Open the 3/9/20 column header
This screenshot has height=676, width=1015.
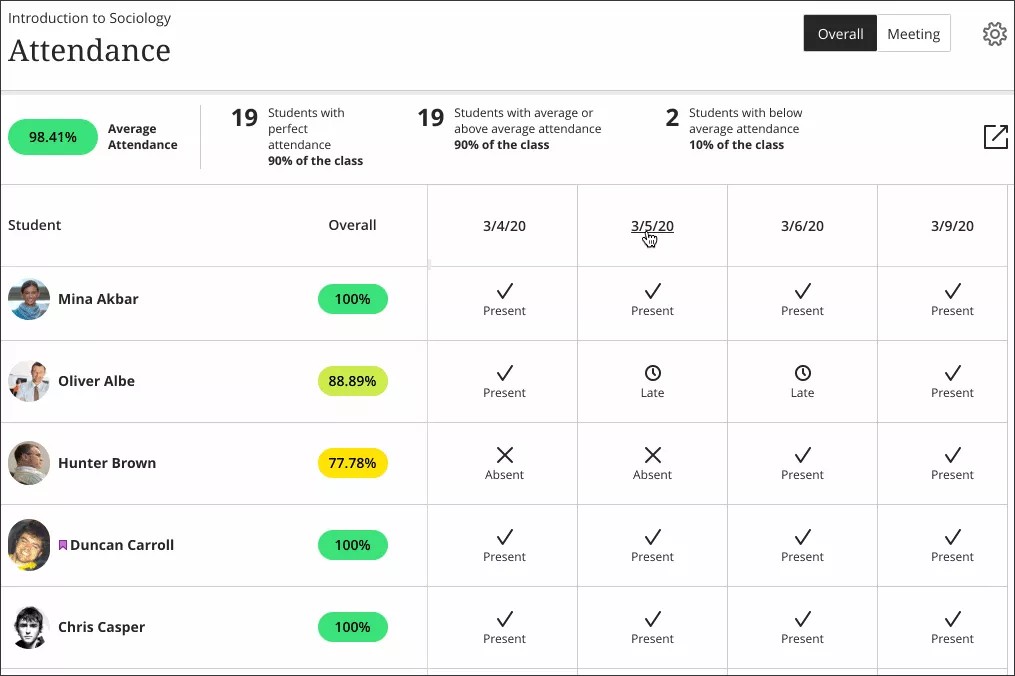pos(952,226)
